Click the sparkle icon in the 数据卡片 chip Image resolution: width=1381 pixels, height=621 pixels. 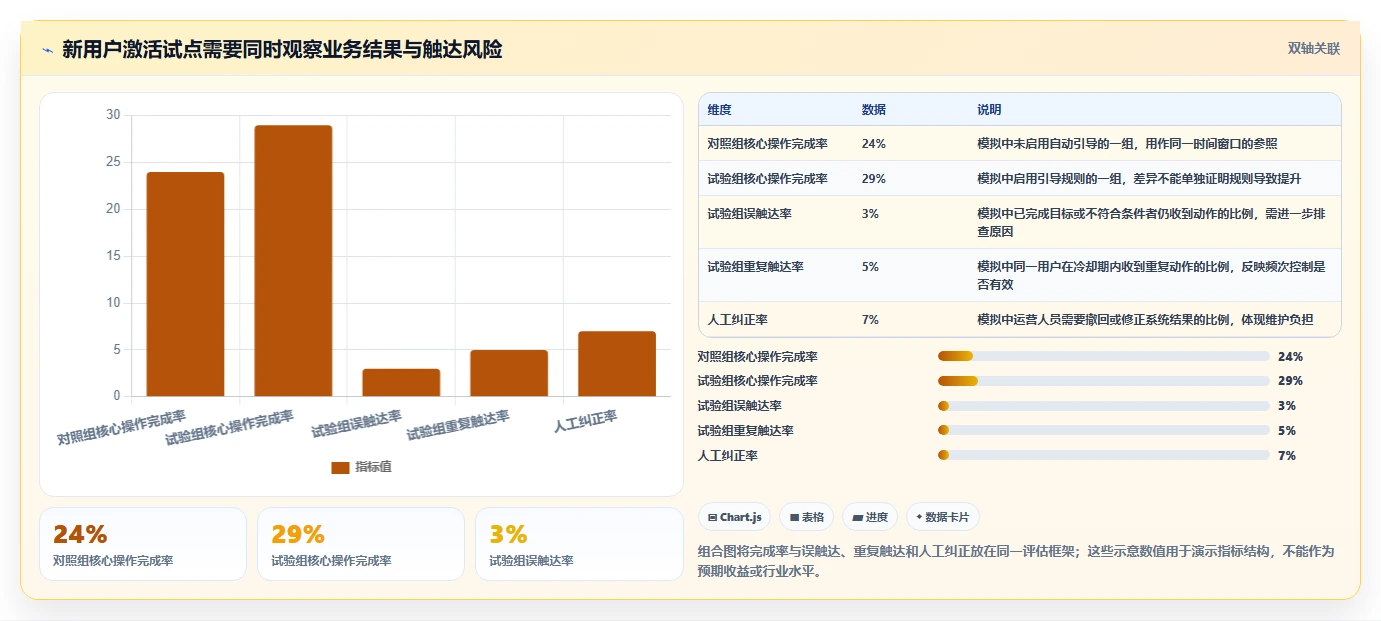[x=919, y=517]
